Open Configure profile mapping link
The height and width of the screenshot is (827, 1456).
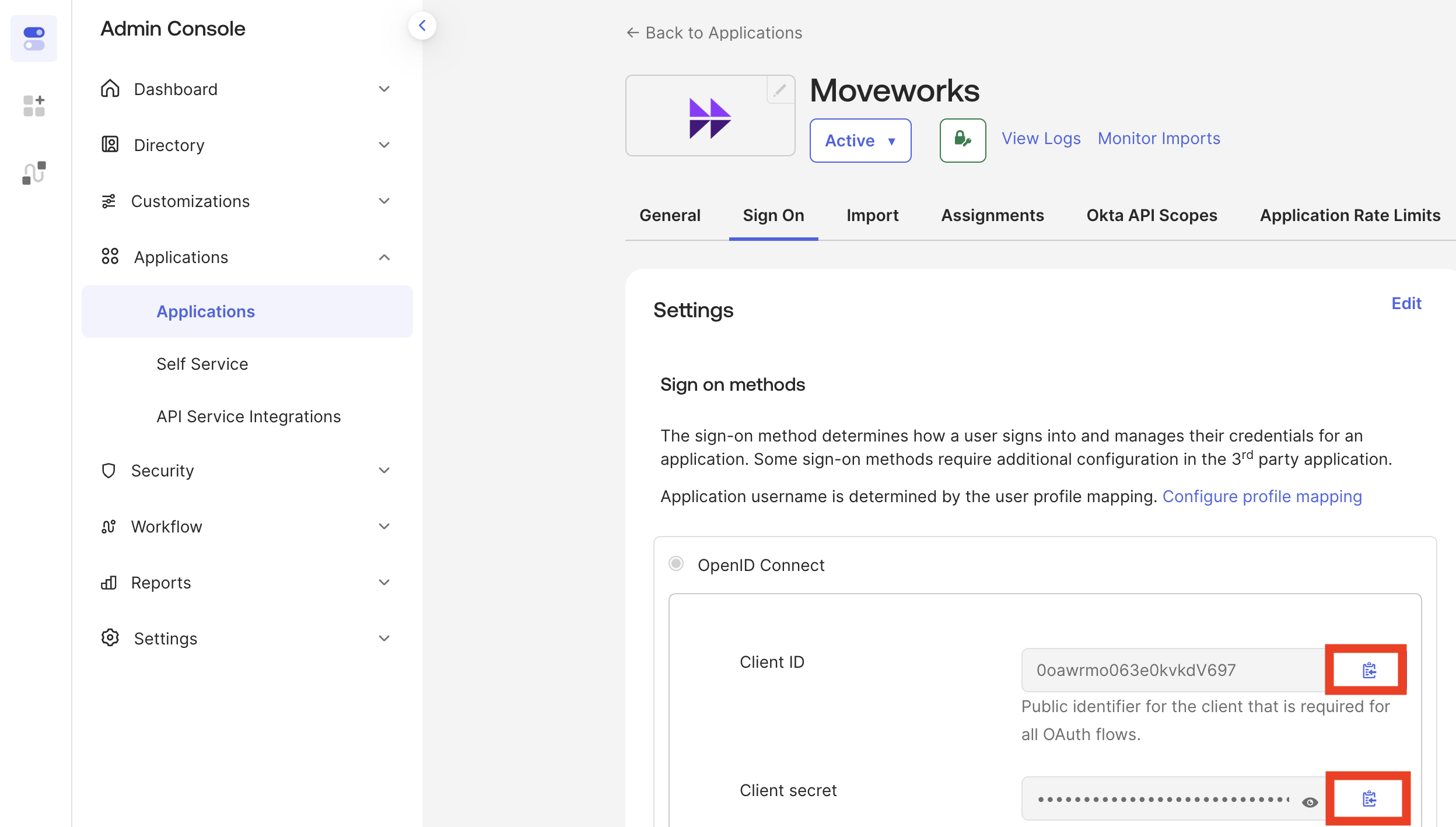pos(1262,496)
